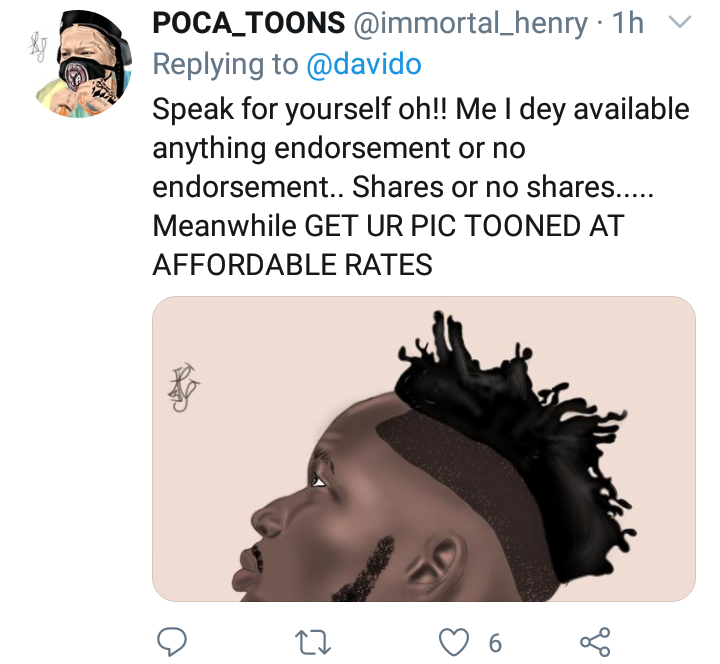Image resolution: width=720 pixels, height=664 pixels.
Task: Expand the tweet options chevron
Action: point(678,24)
